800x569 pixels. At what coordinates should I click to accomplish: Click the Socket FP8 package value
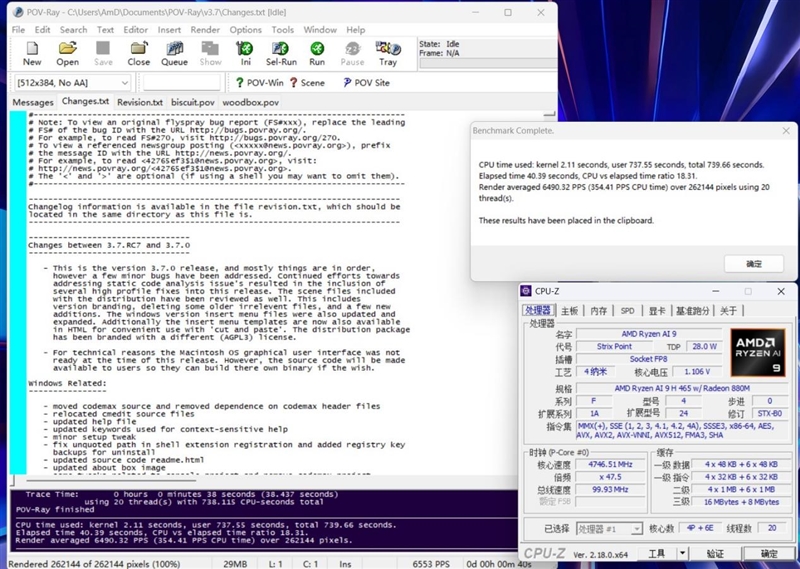649,359
